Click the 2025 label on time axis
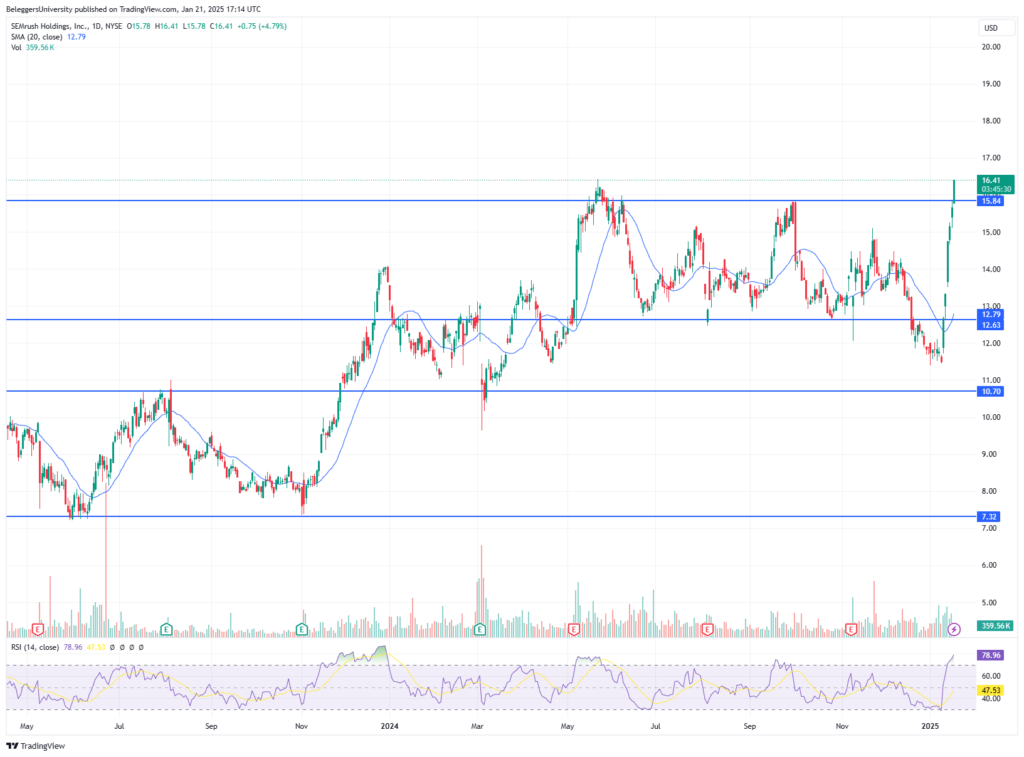The width and height of the screenshot is (1024, 757). point(929,726)
